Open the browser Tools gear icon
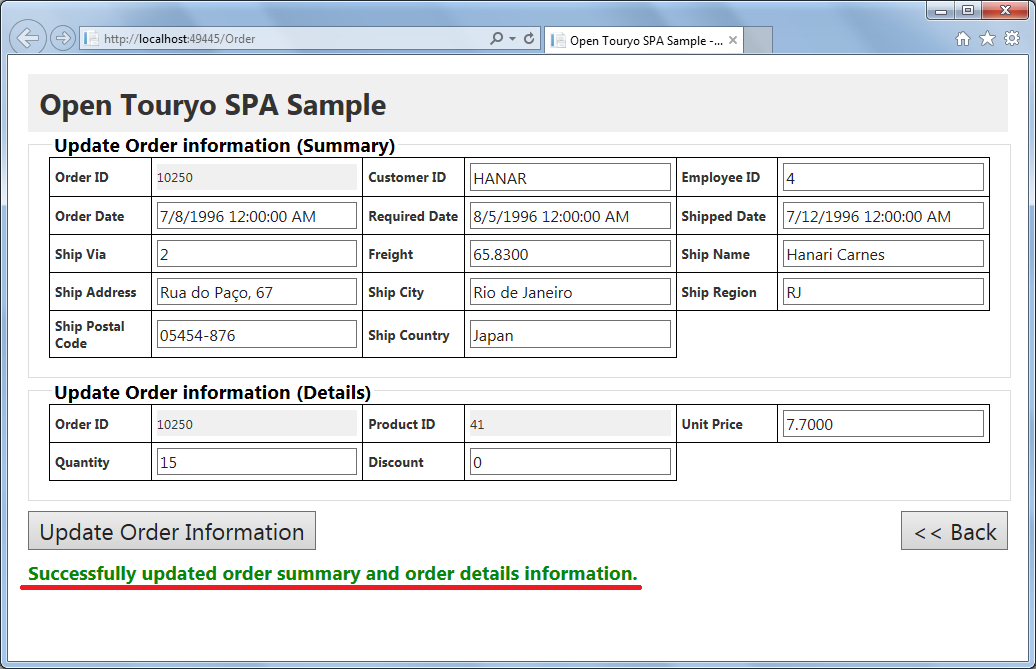The image size is (1036, 669). (x=1011, y=39)
